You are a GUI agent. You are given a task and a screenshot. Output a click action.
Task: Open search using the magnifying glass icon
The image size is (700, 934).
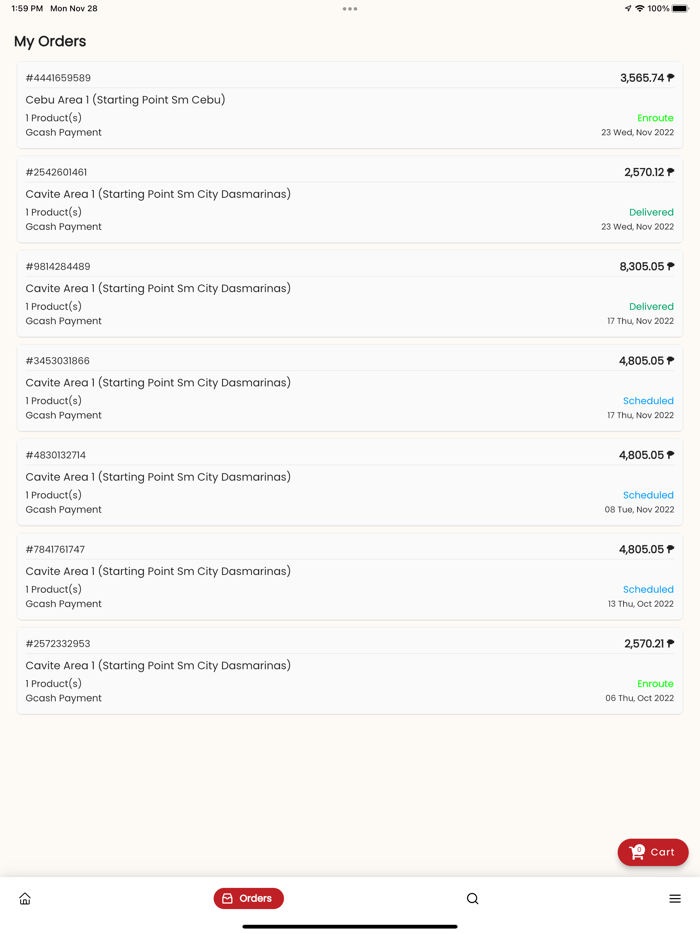[472, 898]
